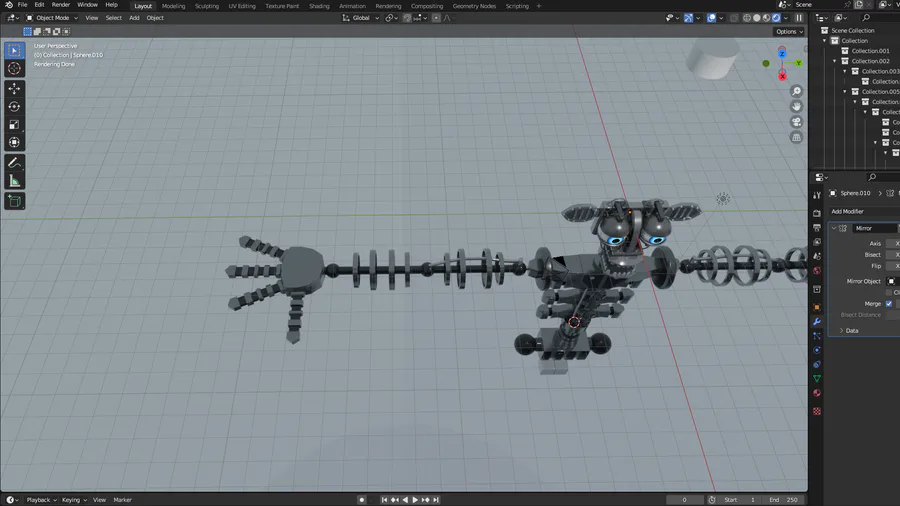Viewport: 900px width, 506px height.
Task: Select the Move tool
Action: click(x=14, y=88)
